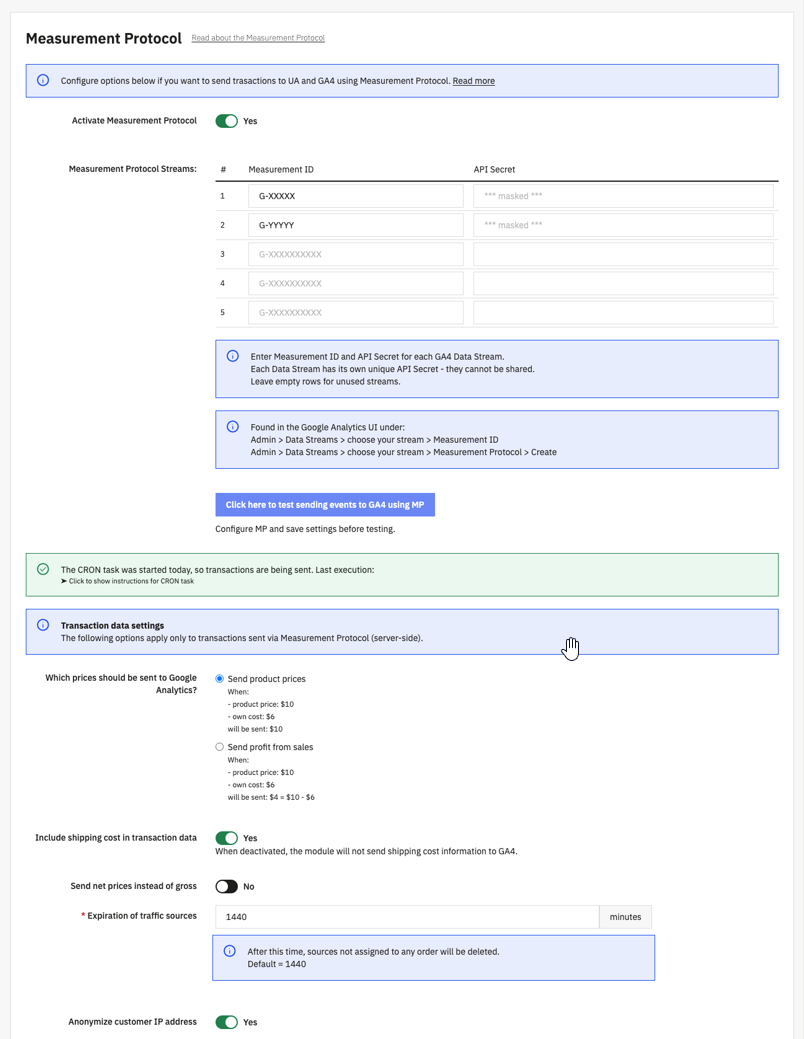Choose Send profit from sales option

(x=220, y=747)
